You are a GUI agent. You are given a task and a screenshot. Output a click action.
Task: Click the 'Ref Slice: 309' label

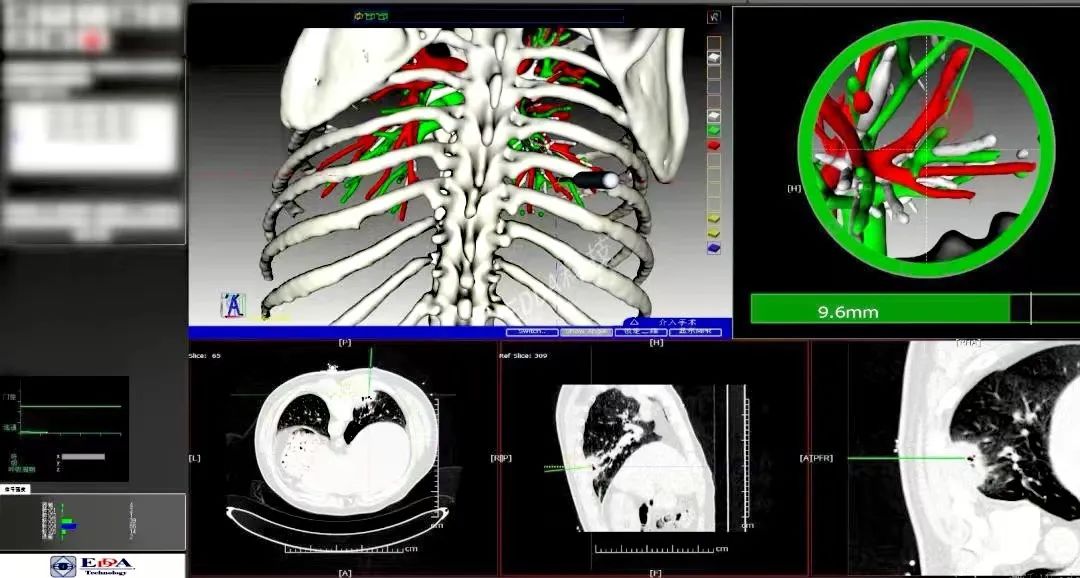pyautogui.click(x=523, y=356)
